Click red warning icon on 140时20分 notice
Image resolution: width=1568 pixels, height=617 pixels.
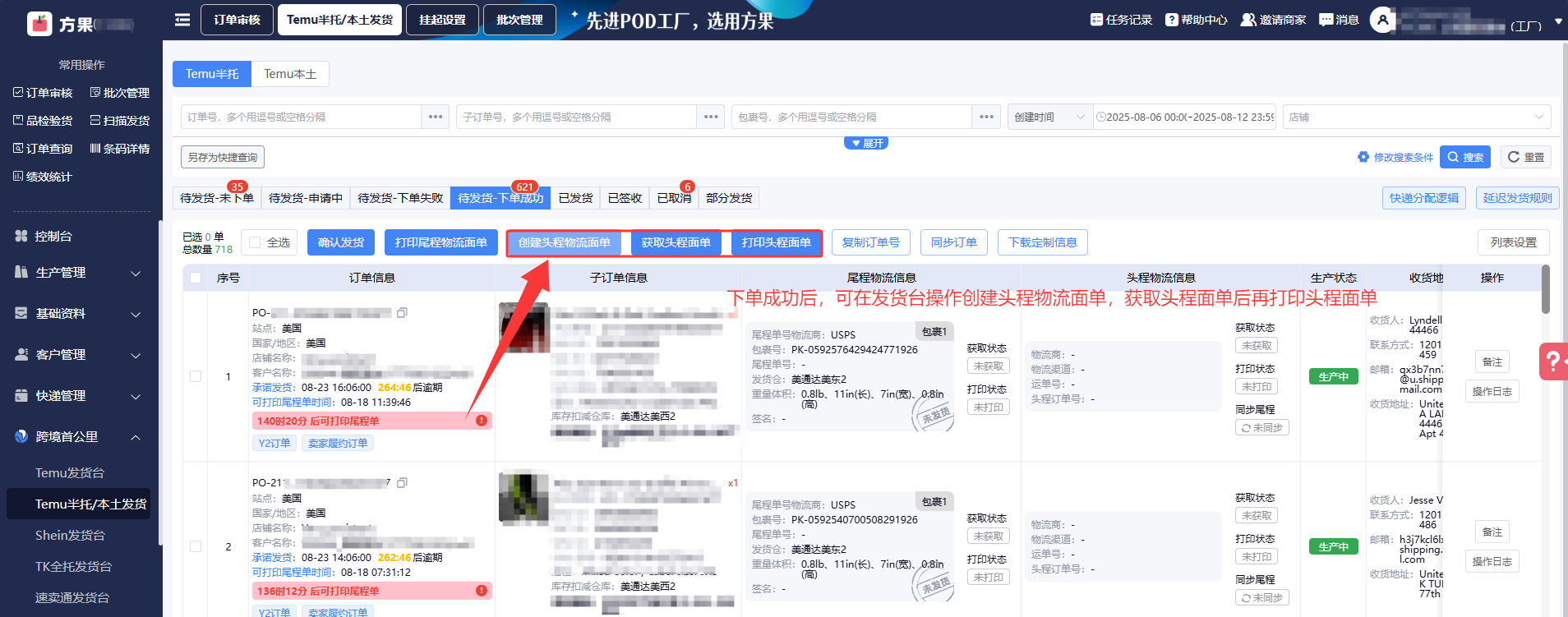(482, 421)
